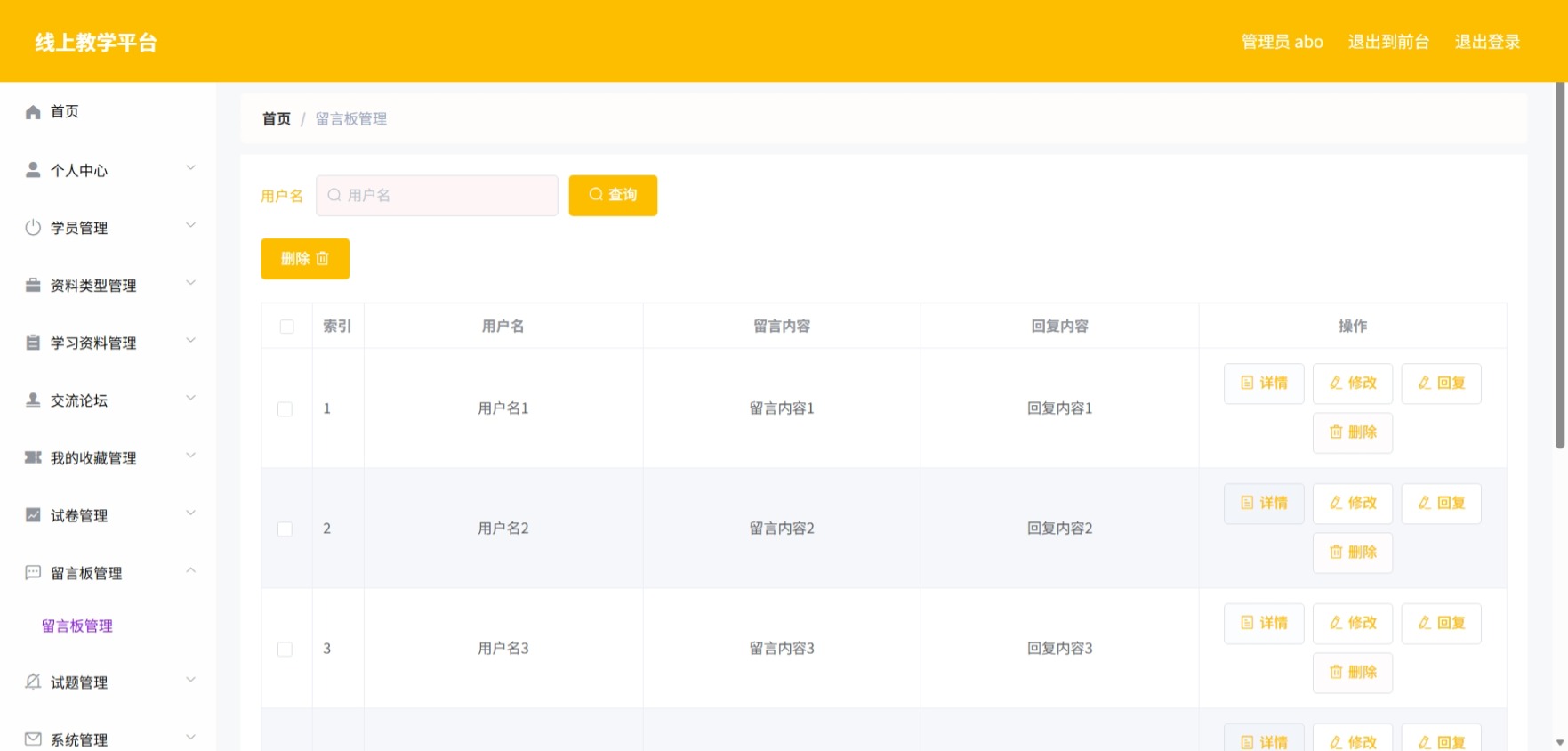Click the power icon for 学员管理
The width and height of the screenshot is (1568, 751).
click(33, 228)
